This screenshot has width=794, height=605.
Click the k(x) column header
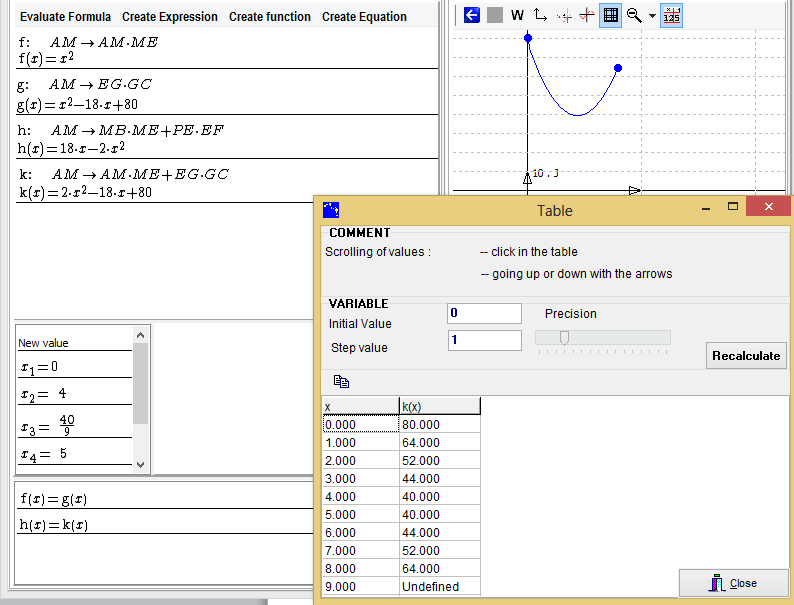440,406
